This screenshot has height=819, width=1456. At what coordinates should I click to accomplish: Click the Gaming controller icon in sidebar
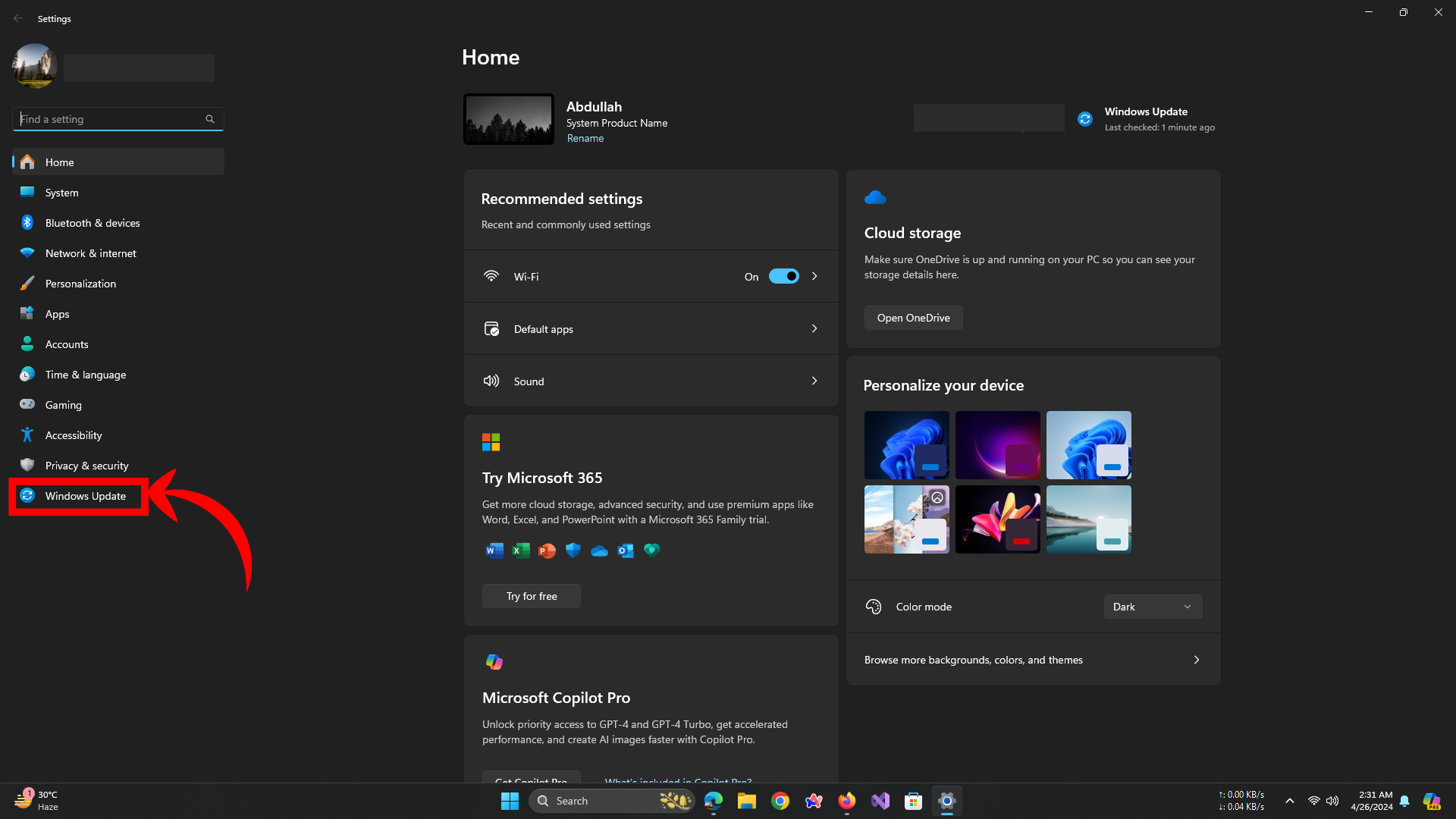27,404
